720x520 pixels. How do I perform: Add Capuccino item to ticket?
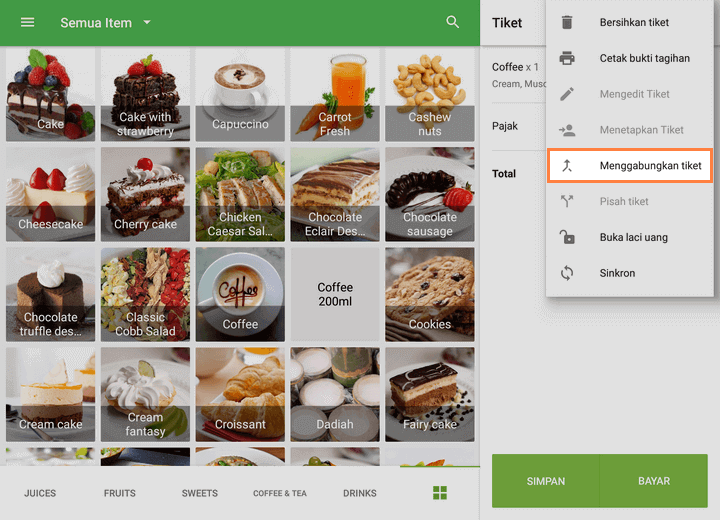click(x=240, y=96)
